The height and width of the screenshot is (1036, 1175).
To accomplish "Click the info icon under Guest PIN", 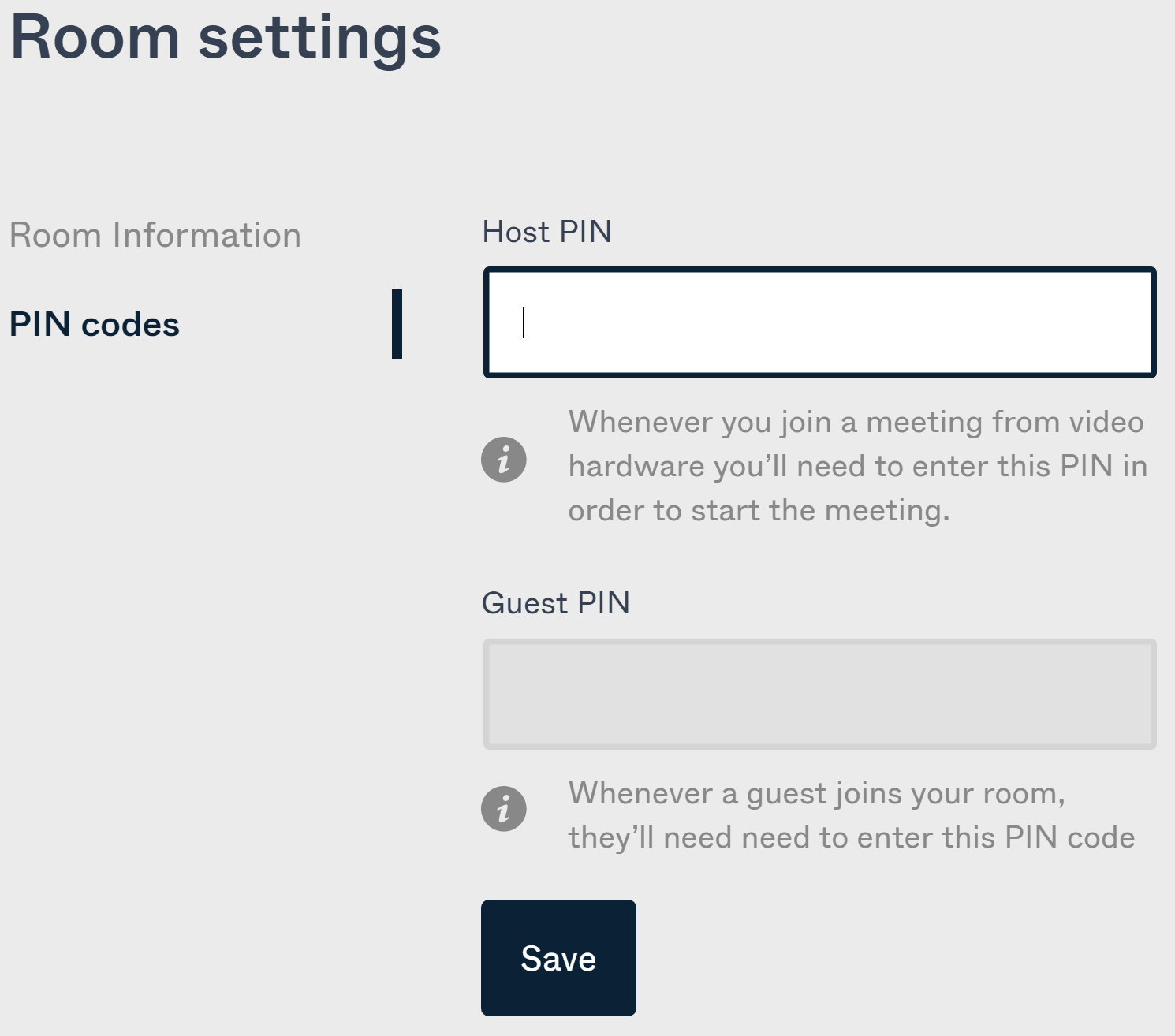I will point(504,809).
